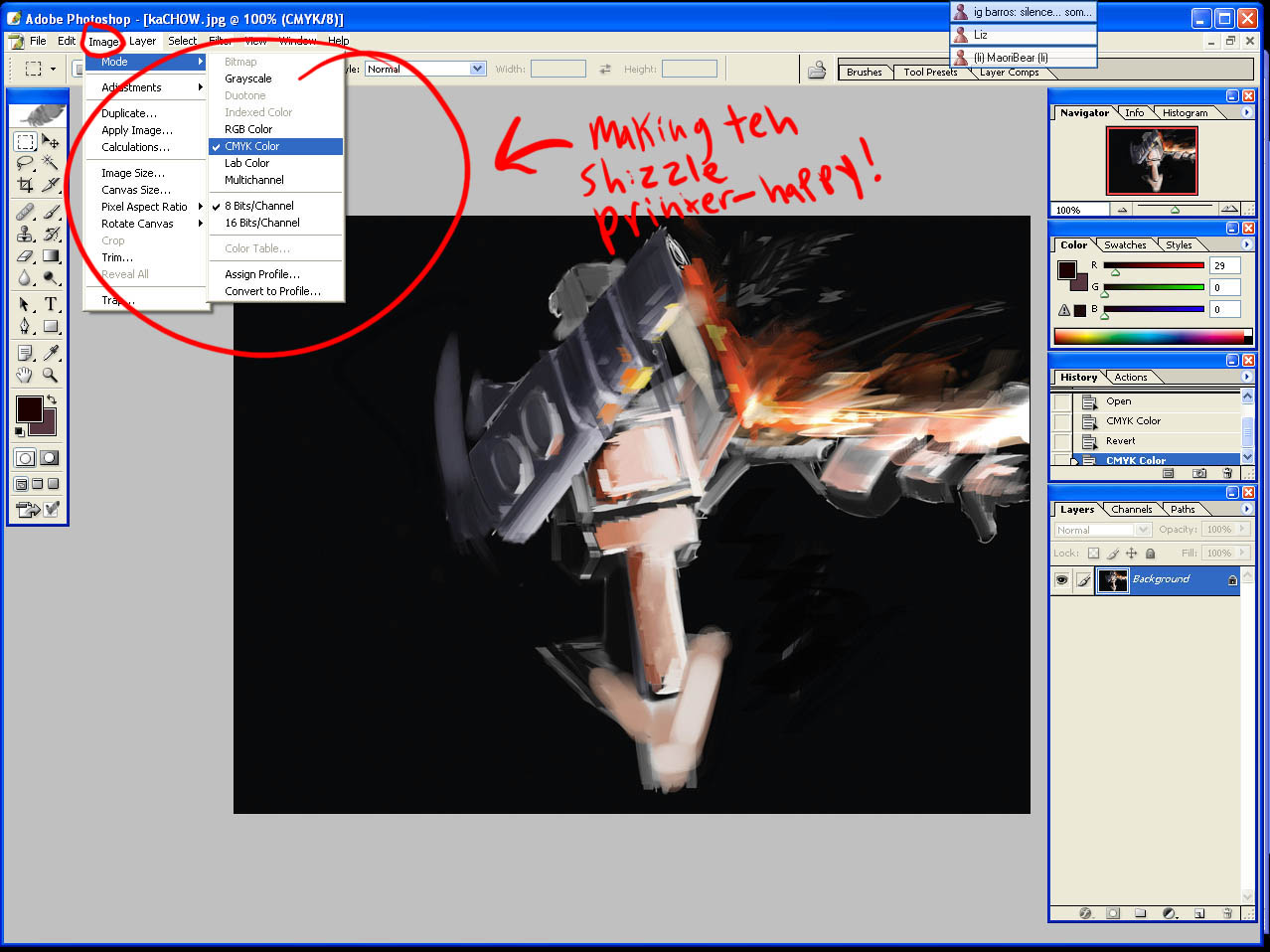This screenshot has height=952, width=1270.
Task: Select the Type tool
Action: pyautogui.click(x=51, y=304)
